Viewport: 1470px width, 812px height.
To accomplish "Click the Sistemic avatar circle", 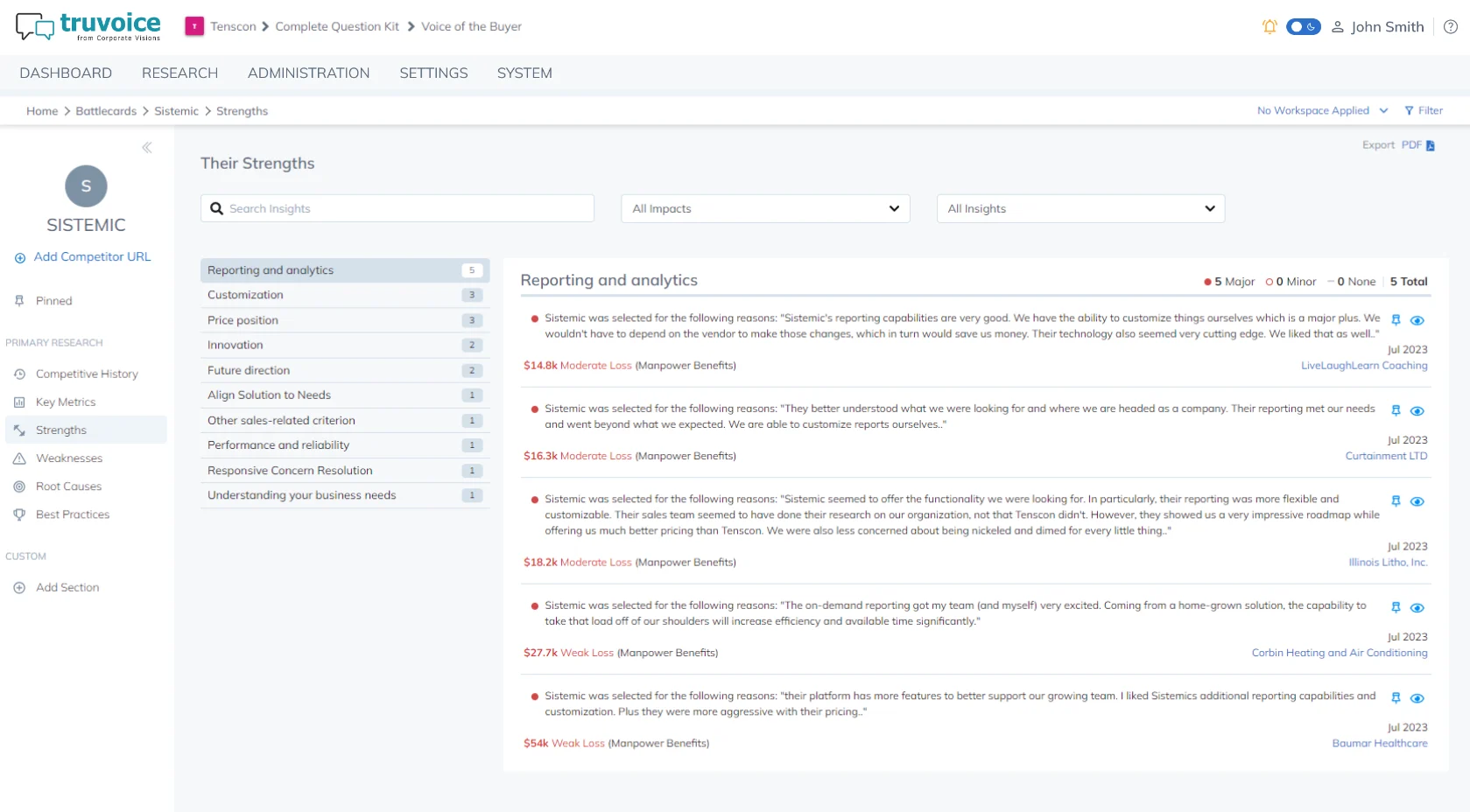I will point(86,185).
